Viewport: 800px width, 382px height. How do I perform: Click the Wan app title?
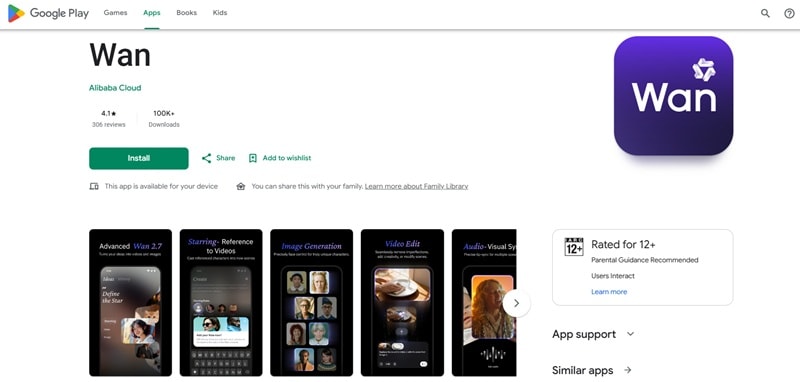coord(120,55)
